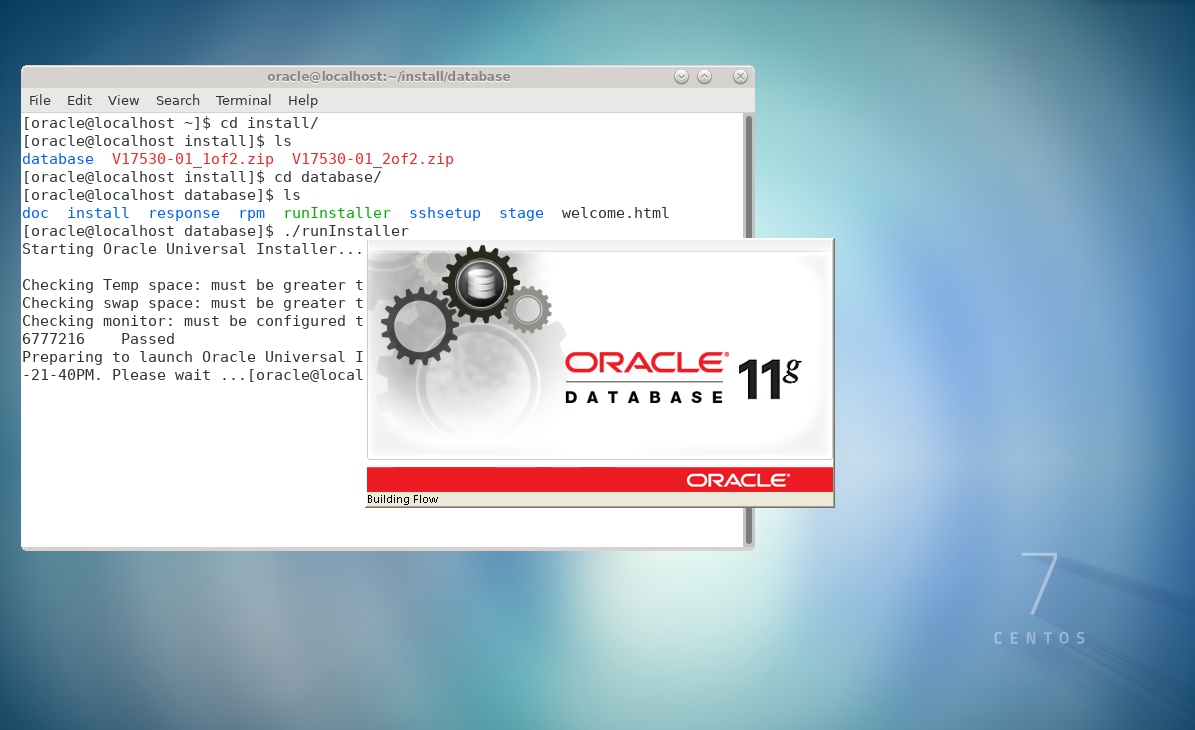Click the 'Building Flow' status text
This screenshot has width=1195, height=730.
click(402, 500)
